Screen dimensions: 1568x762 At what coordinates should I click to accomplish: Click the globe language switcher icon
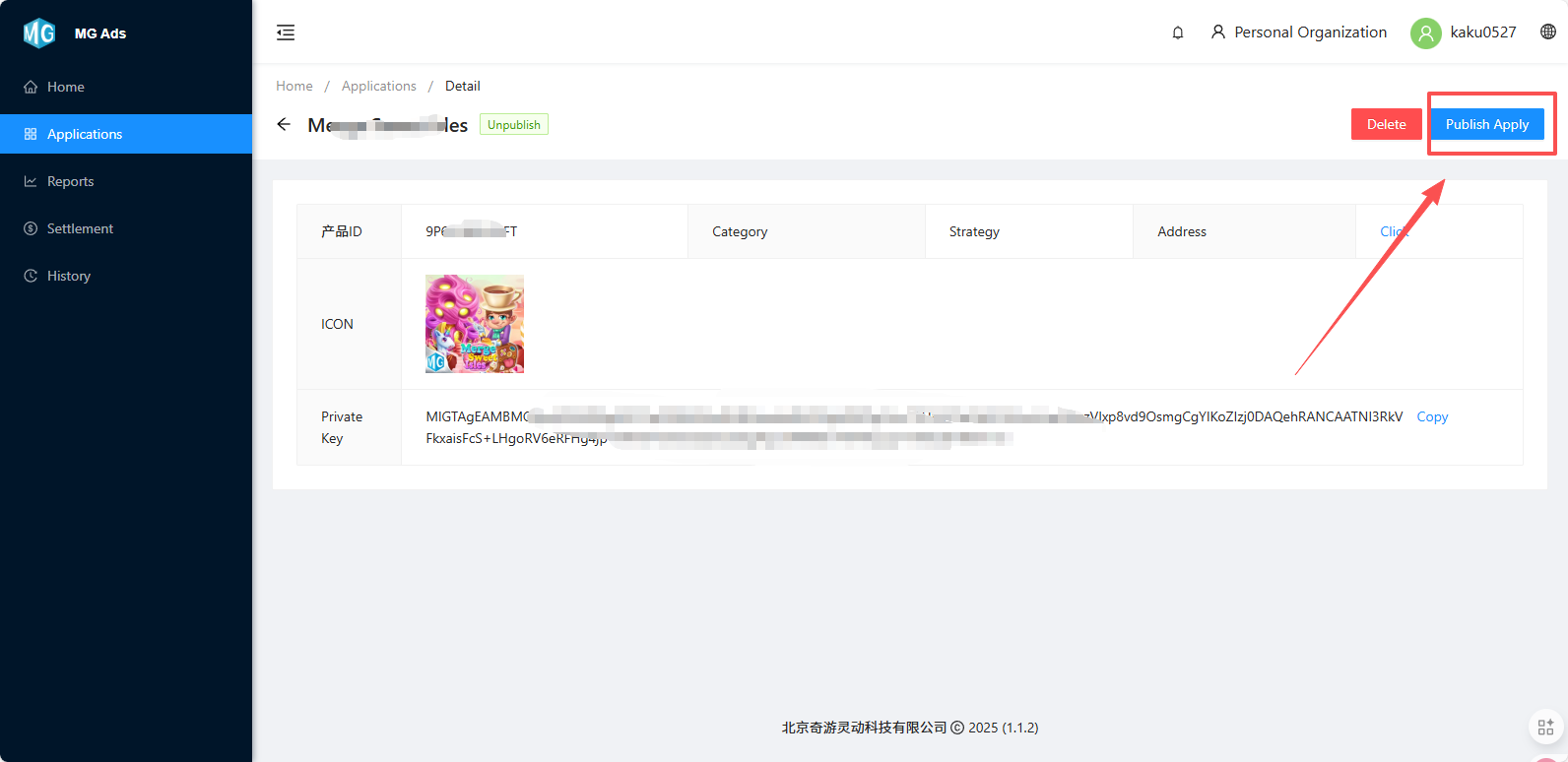[1547, 32]
